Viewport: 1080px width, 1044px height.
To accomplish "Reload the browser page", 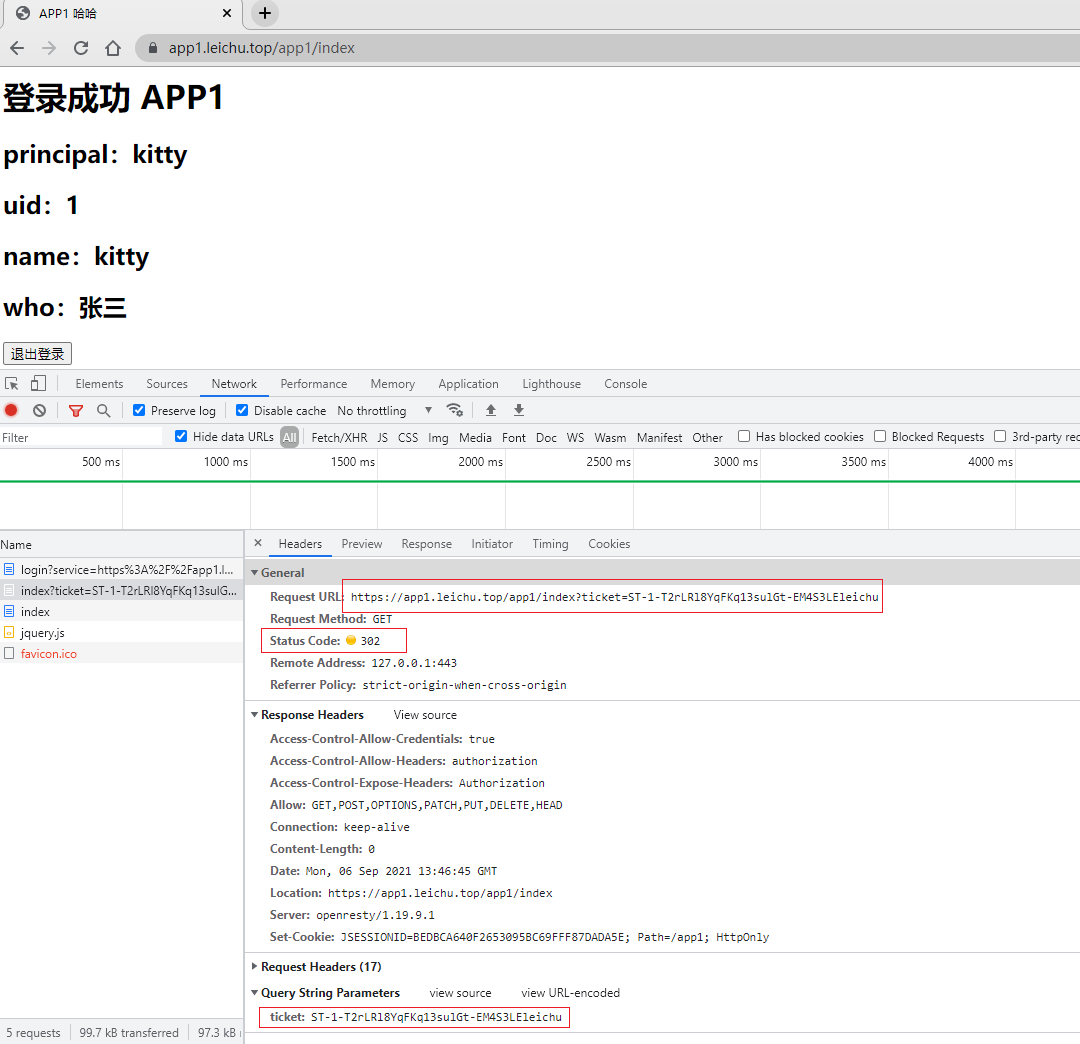I will click(81, 48).
